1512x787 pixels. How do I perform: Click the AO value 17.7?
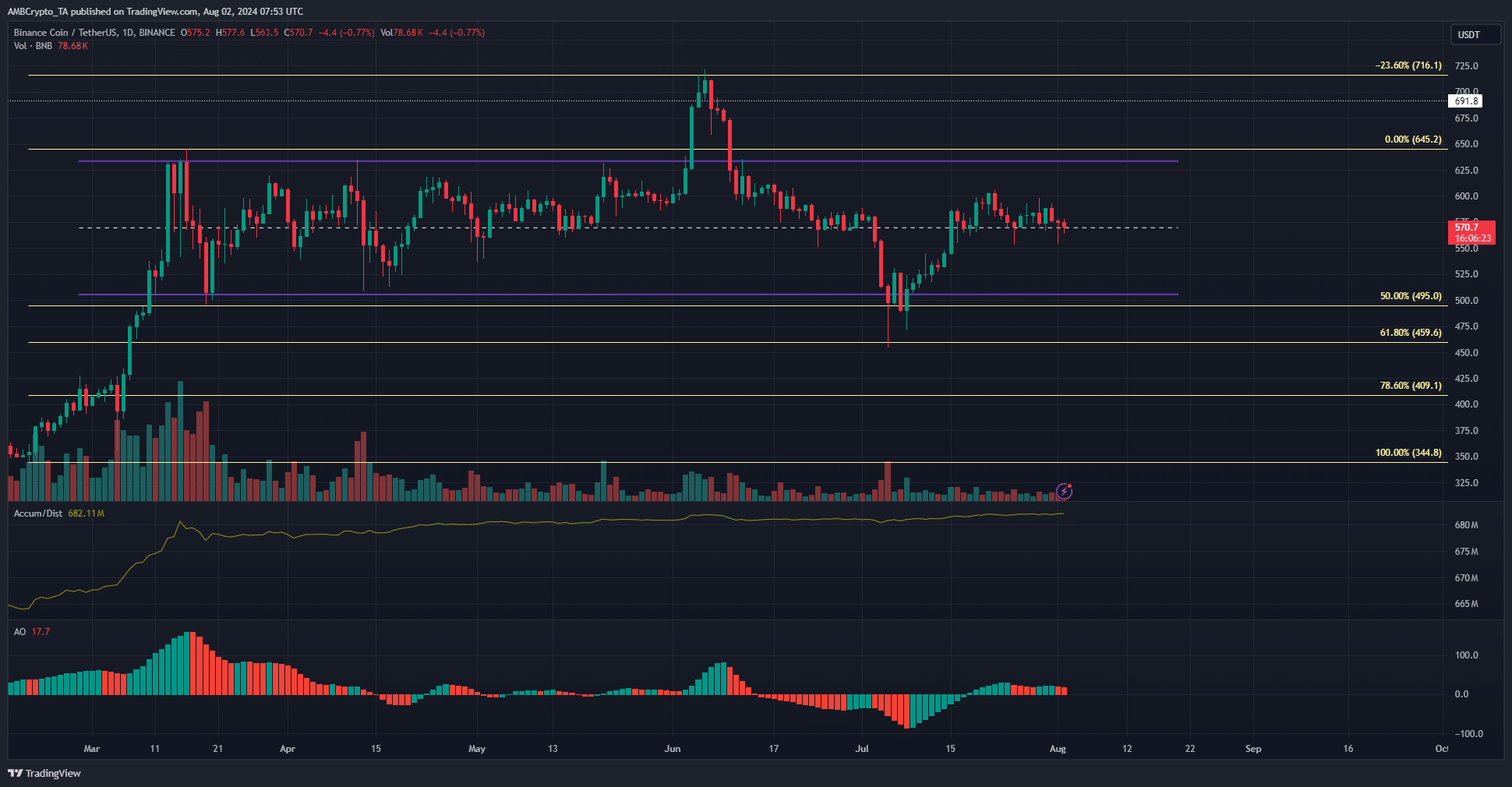point(41,632)
